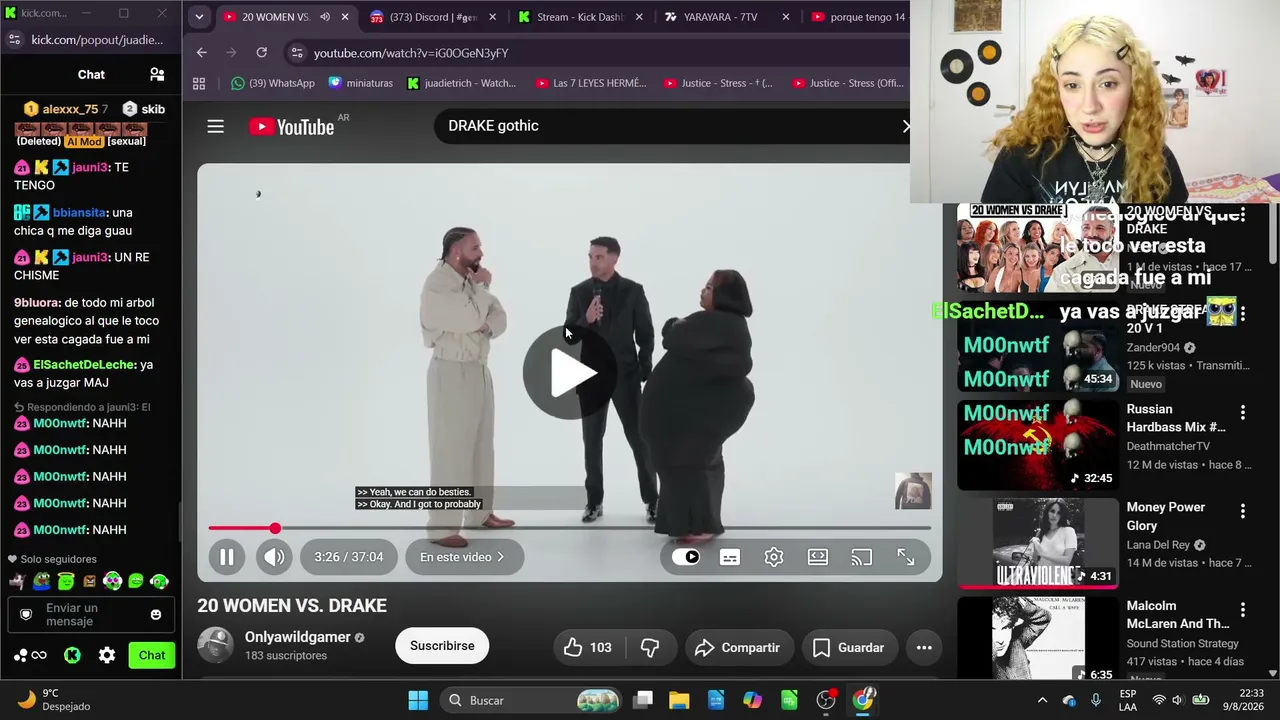Enter fullscreen mode in the player
Screen dimensions: 1280x720
pyautogui.click(x=906, y=557)
